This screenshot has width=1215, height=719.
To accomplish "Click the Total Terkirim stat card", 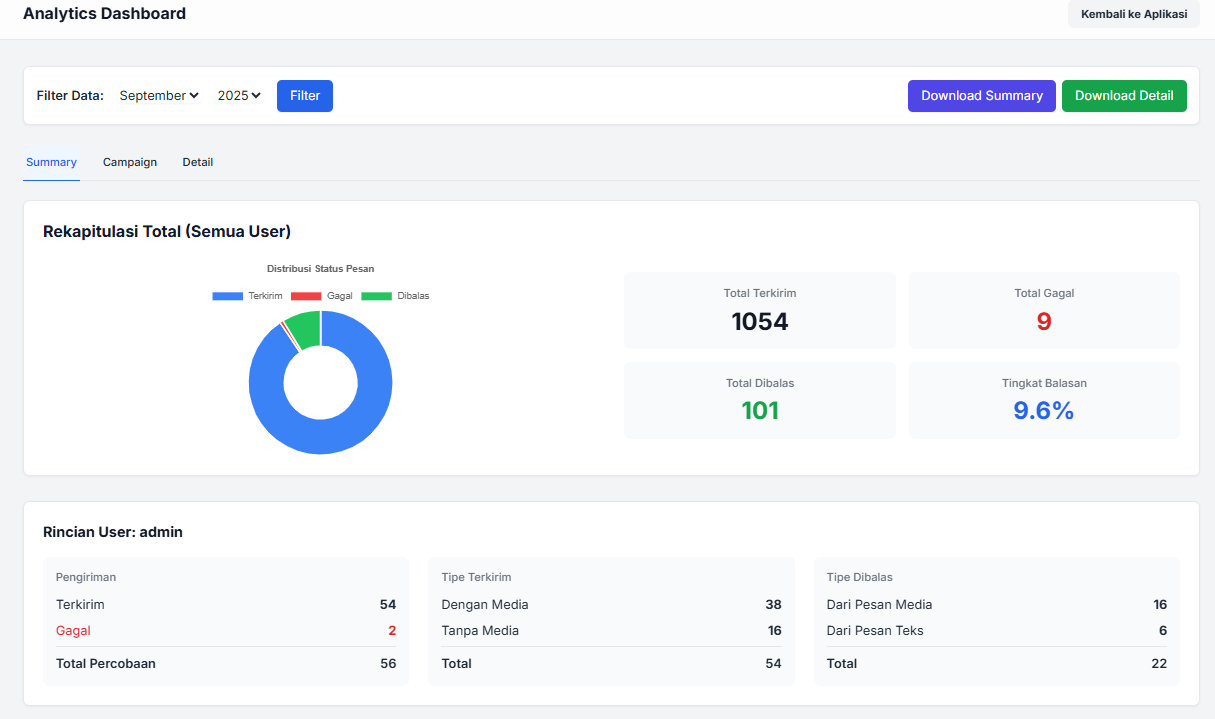I will pyautogui.click(x=759, y=310).
